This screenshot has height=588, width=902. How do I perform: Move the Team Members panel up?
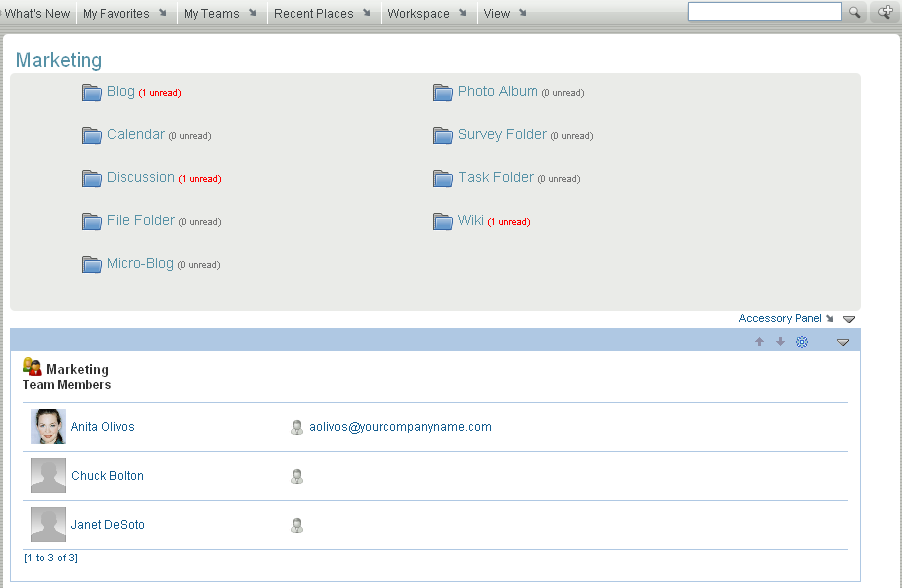click(x=759, y=341)
